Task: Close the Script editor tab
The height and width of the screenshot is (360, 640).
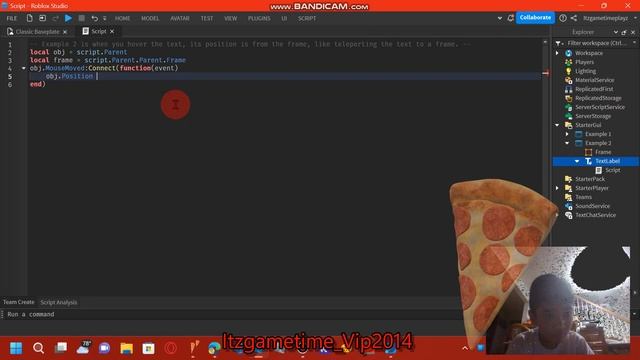Action: [x=112, y=31]
